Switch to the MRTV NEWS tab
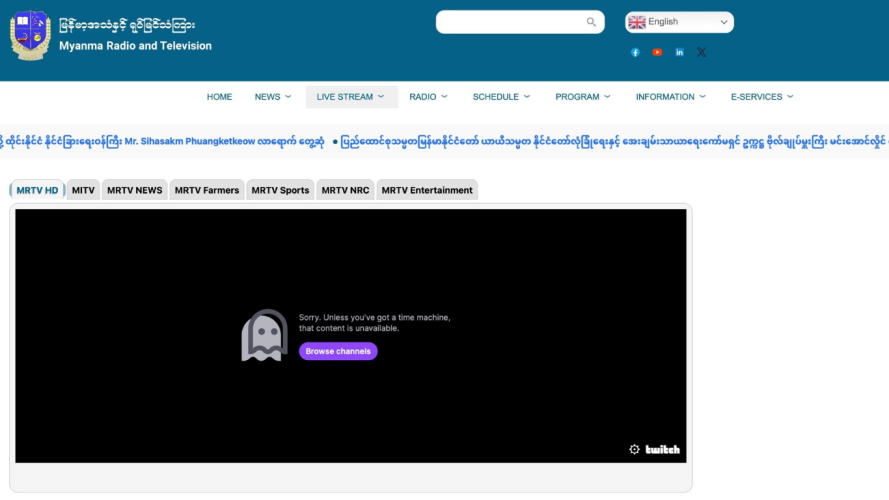Image resolution: width=889 pixels, height=500 pixels. point(134,190)
